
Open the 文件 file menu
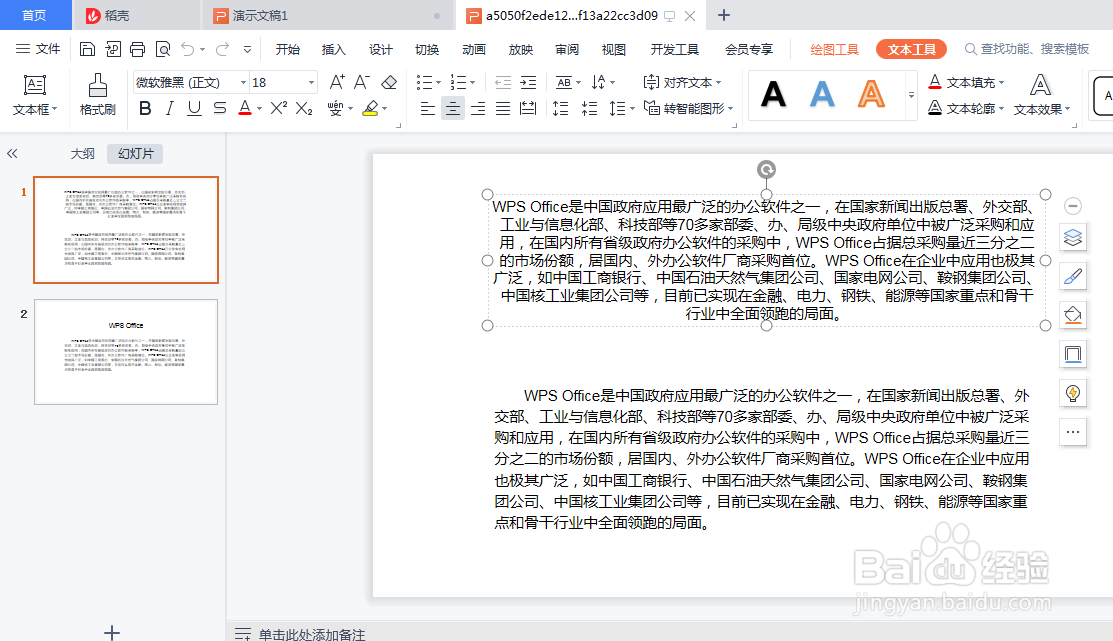(38, 49)
